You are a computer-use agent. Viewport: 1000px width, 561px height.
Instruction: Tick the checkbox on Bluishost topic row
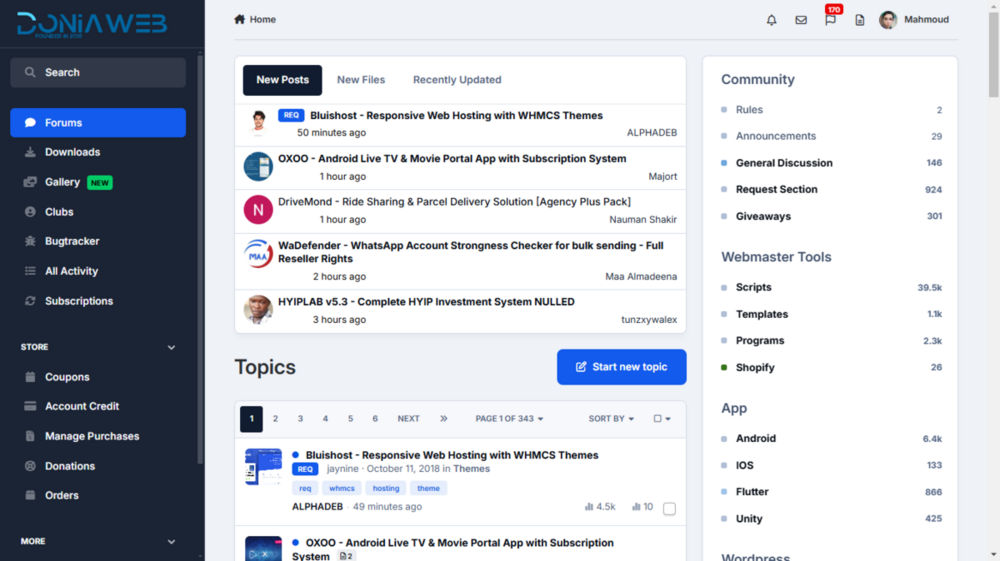point(669,509)
